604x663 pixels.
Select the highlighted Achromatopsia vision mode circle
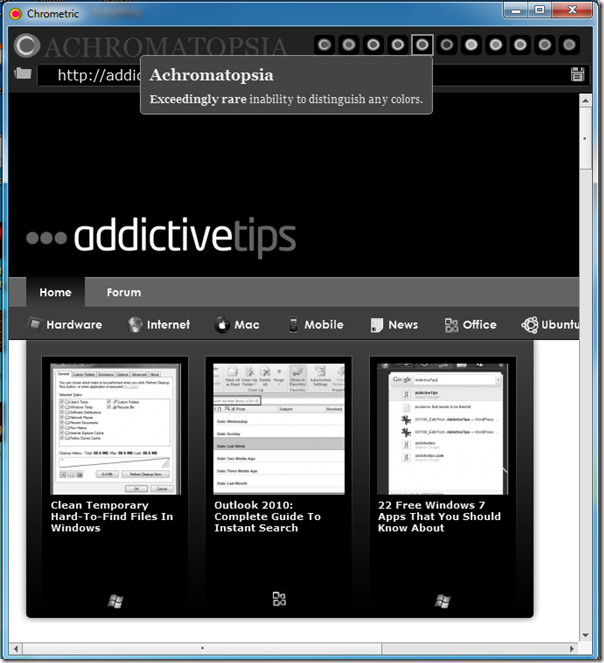(422, 45)
